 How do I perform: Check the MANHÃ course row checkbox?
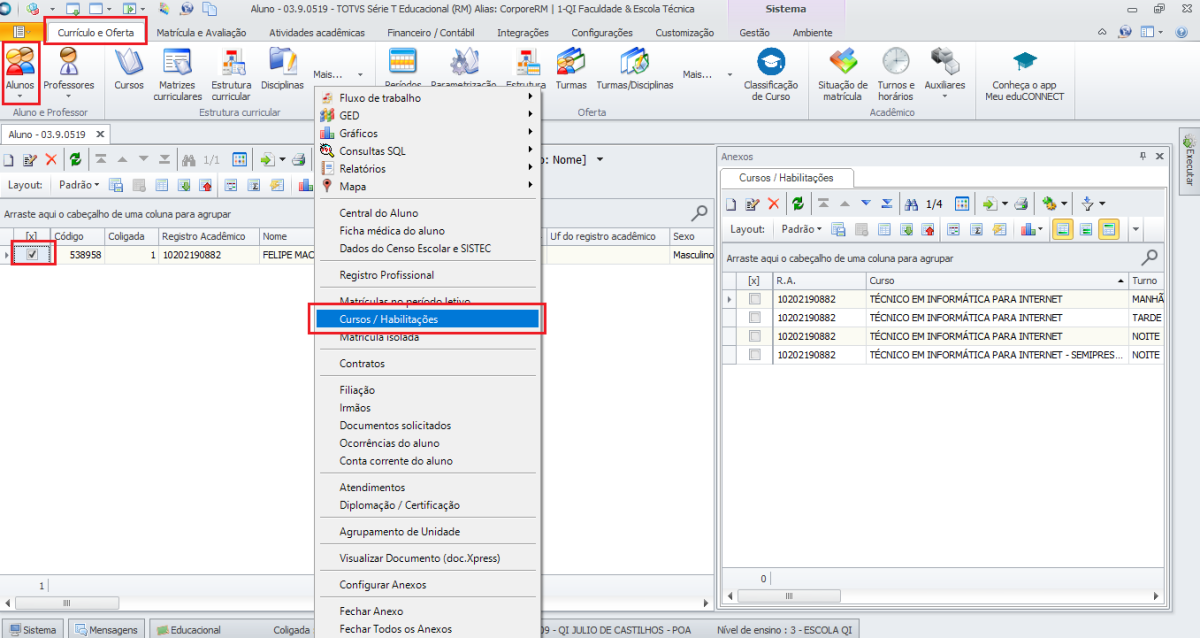754,299
